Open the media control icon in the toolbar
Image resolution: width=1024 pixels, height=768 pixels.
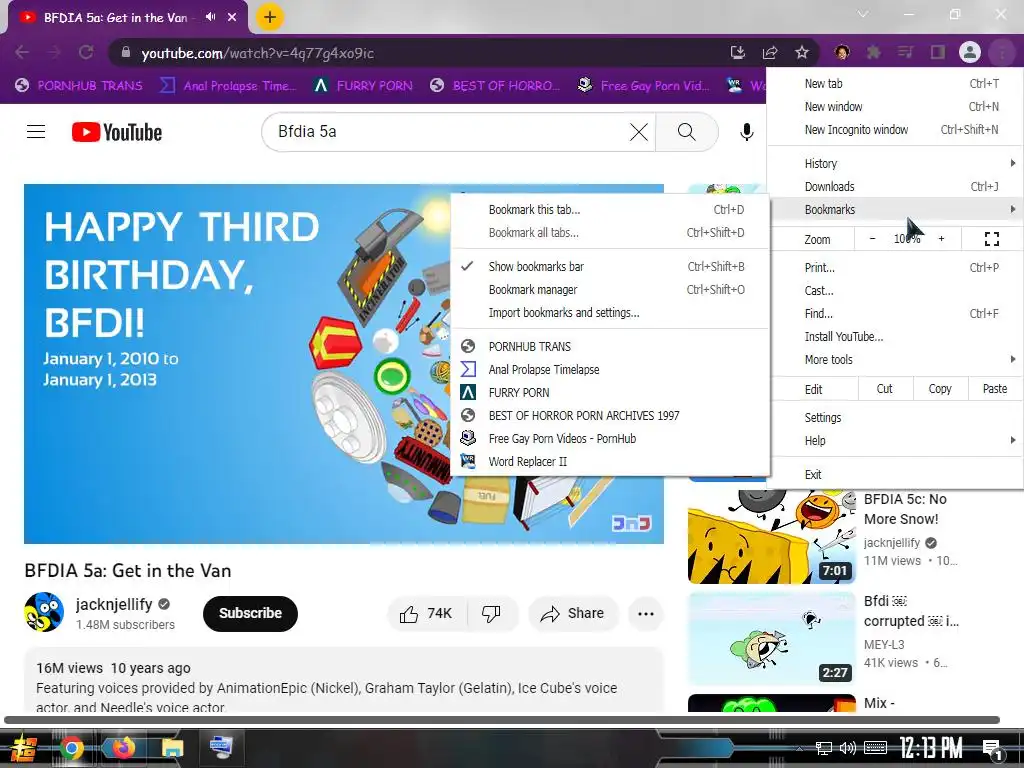pyautogui.click(x=905, y=52)
